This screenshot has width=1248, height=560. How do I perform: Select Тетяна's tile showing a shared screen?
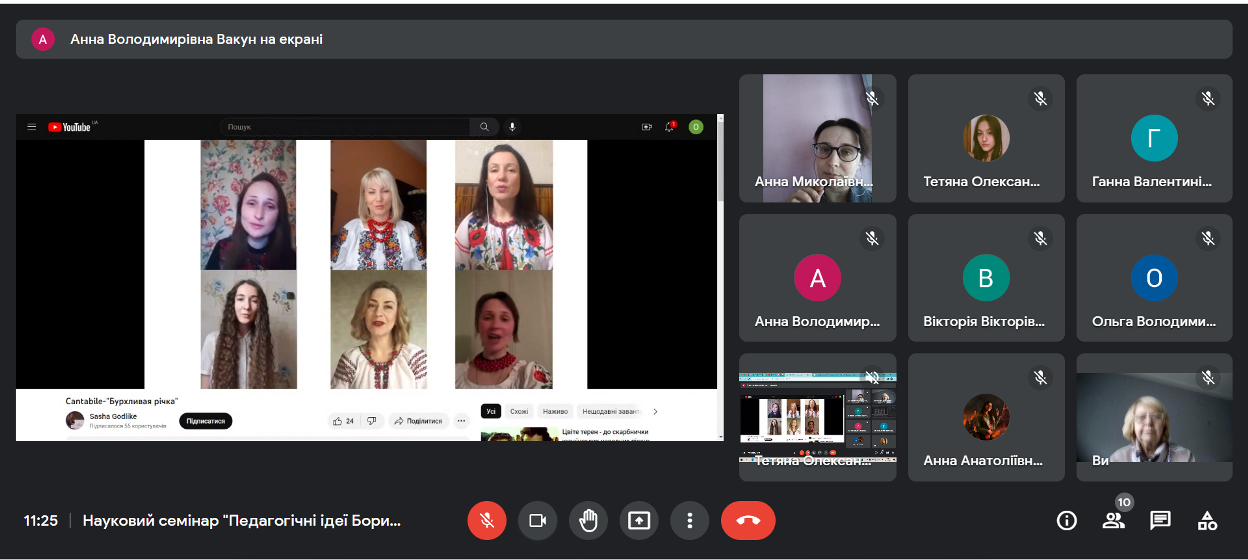click(x=818, y=418)
